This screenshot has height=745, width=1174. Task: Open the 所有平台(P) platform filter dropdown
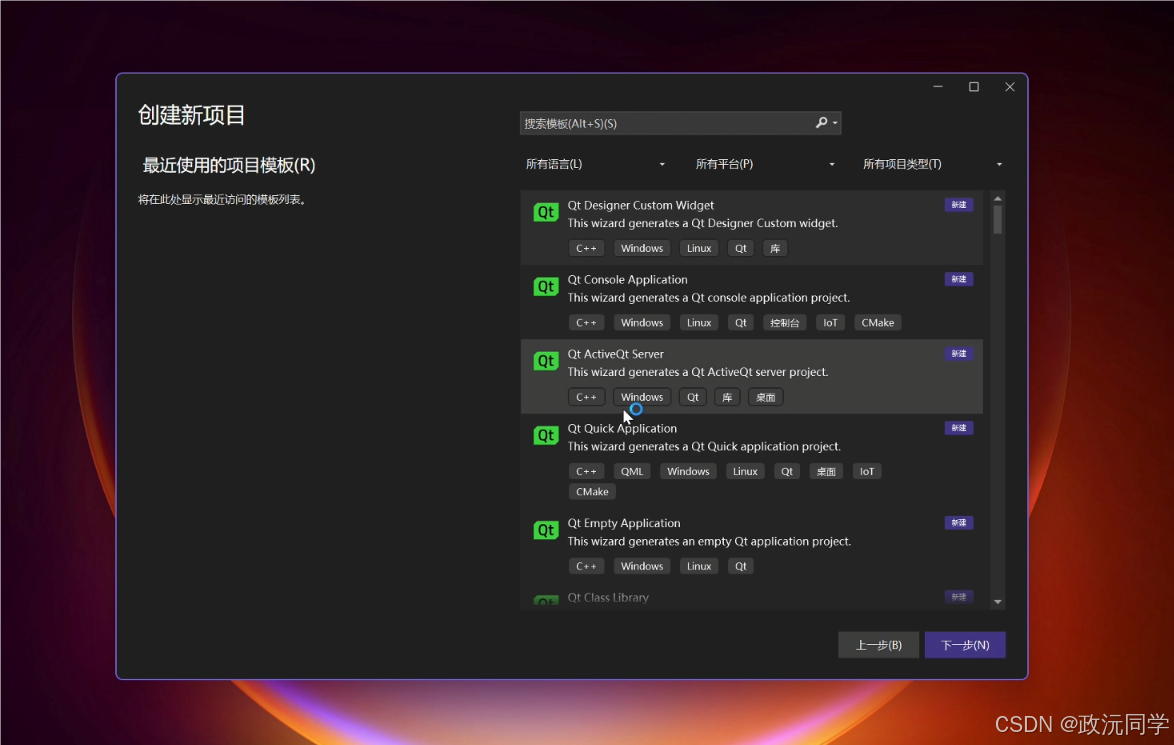(x=764, y=164)
